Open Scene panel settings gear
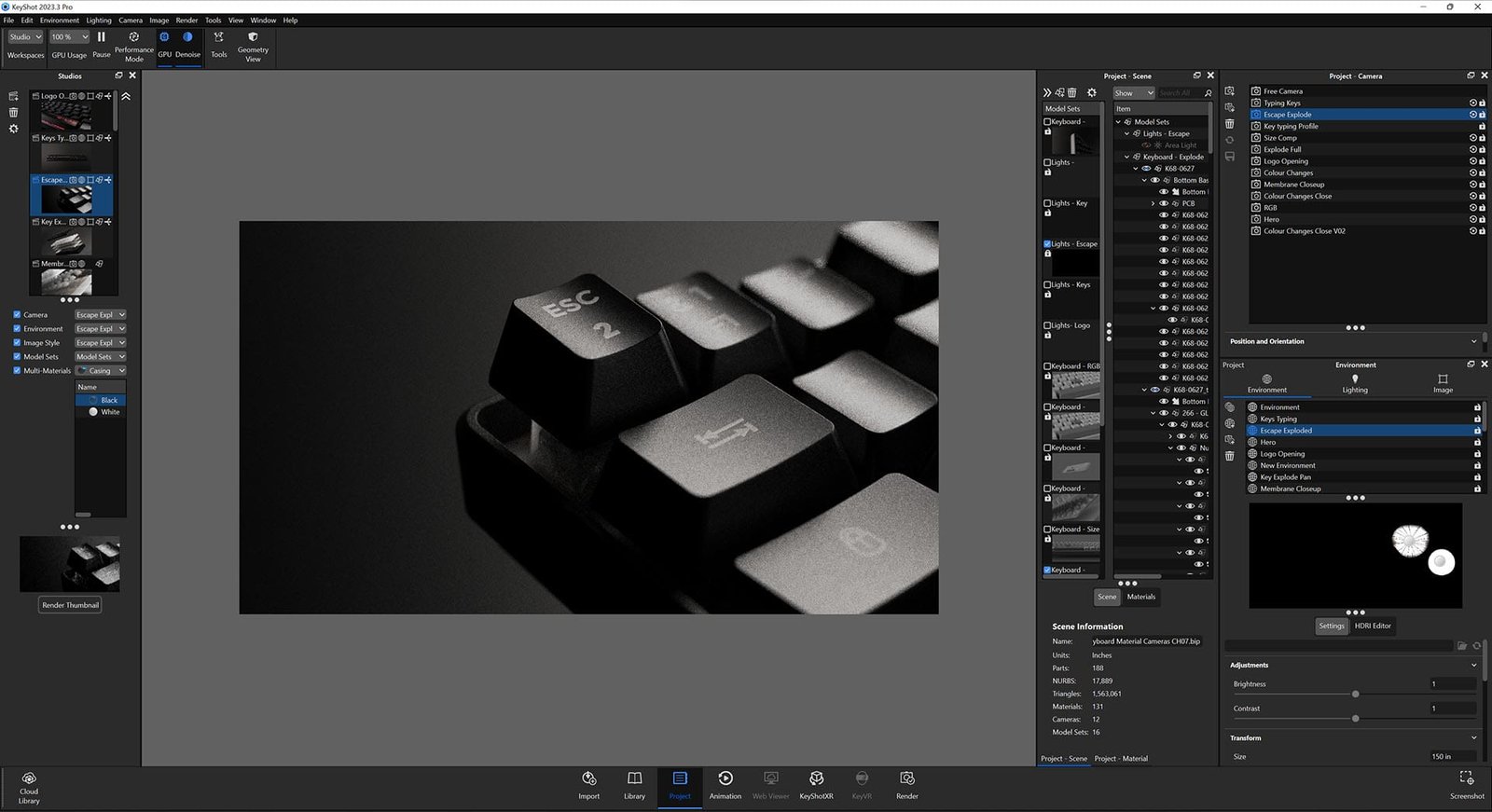 (1092, 92)
